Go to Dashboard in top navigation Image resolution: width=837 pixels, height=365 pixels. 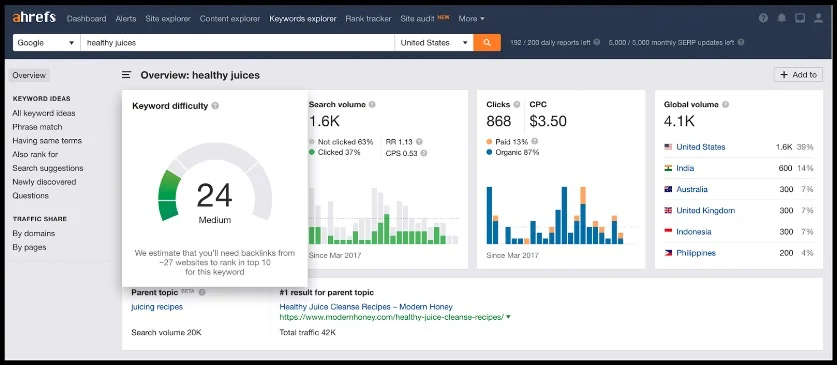86,19
